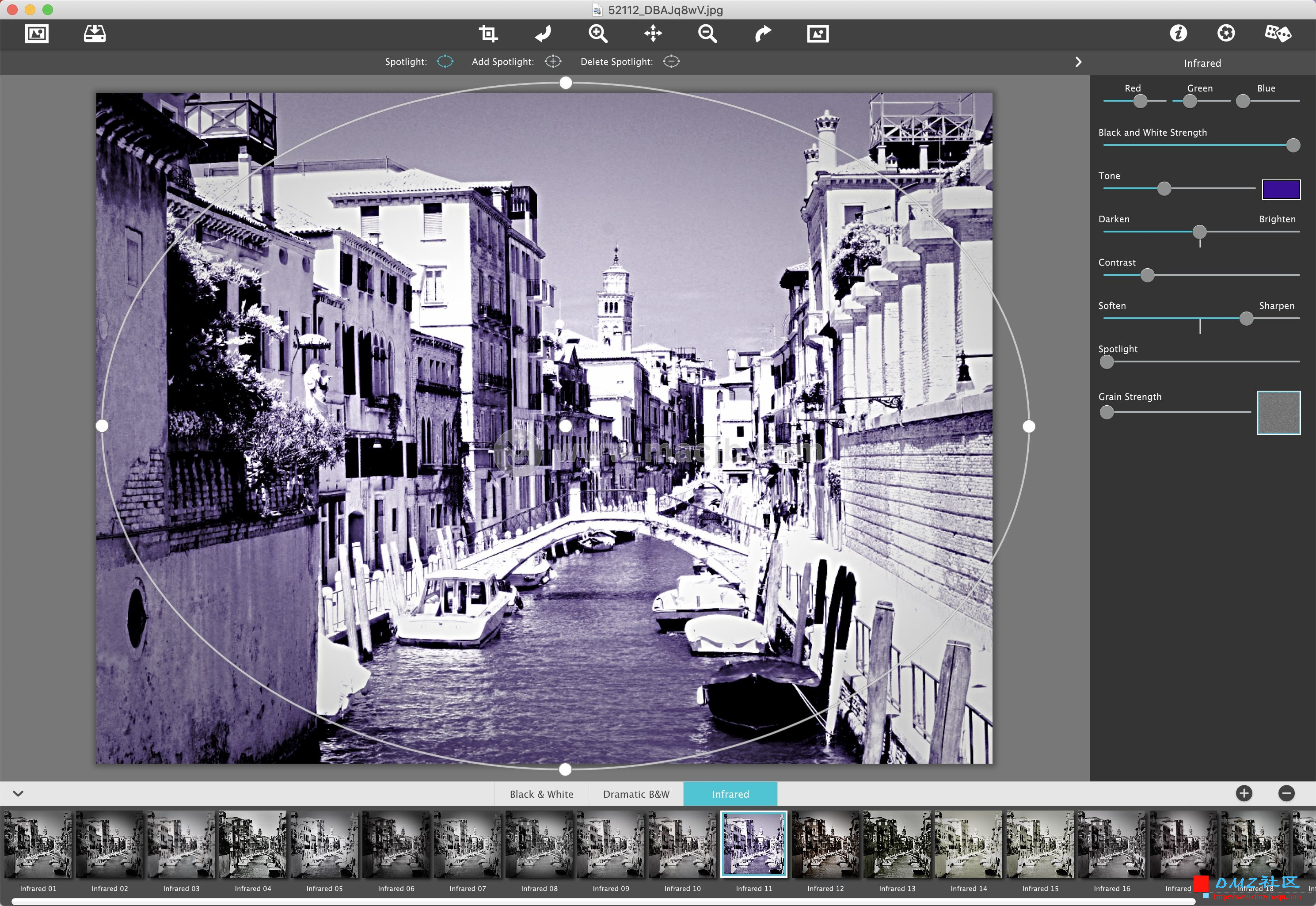The height and width of the screenshot is (906, 1316).
Task: Select the Infrared 11 preset thumbnail
Action: [x=753, y=844]
